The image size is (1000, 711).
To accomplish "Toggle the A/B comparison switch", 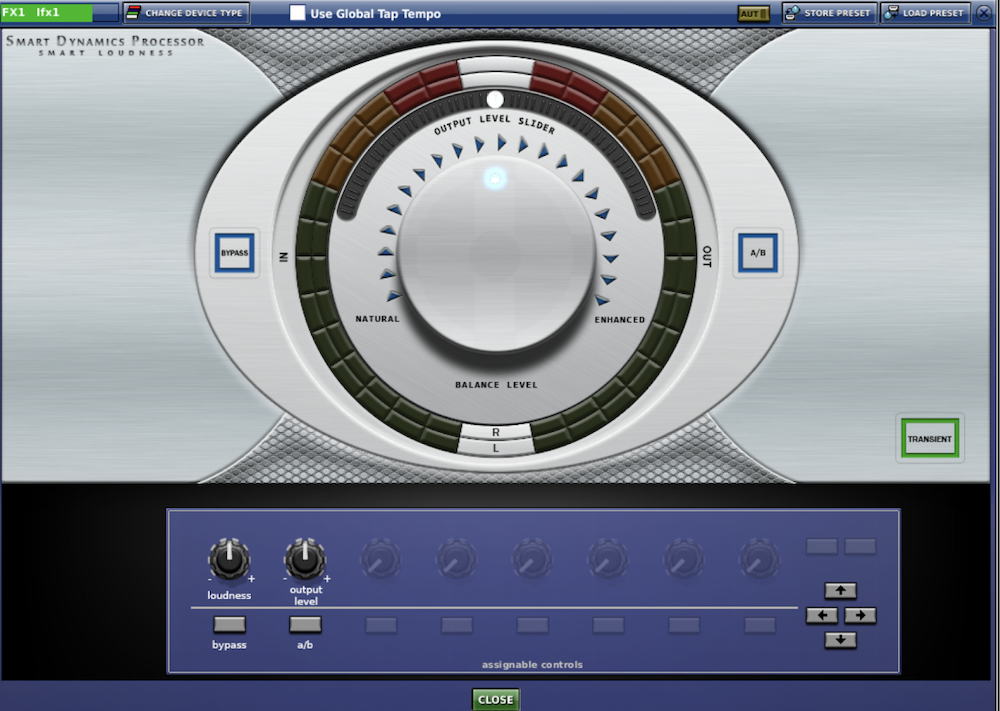I will tap(757, 253).
